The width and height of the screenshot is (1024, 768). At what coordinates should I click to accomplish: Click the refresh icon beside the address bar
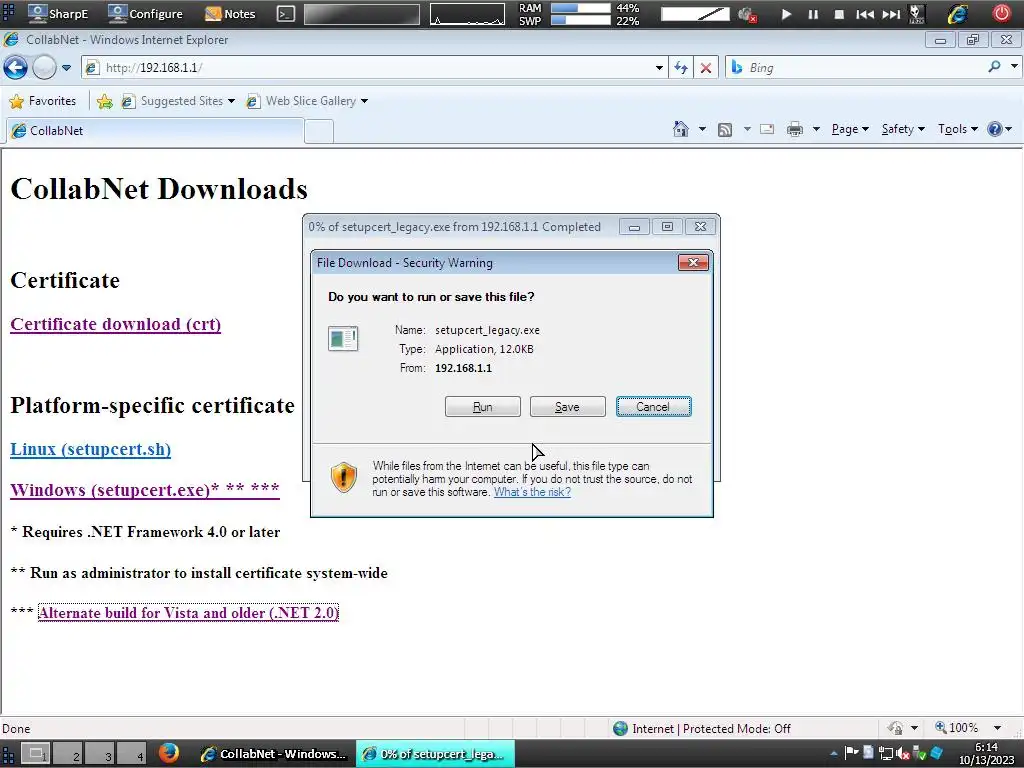click(x=681, y=67)
